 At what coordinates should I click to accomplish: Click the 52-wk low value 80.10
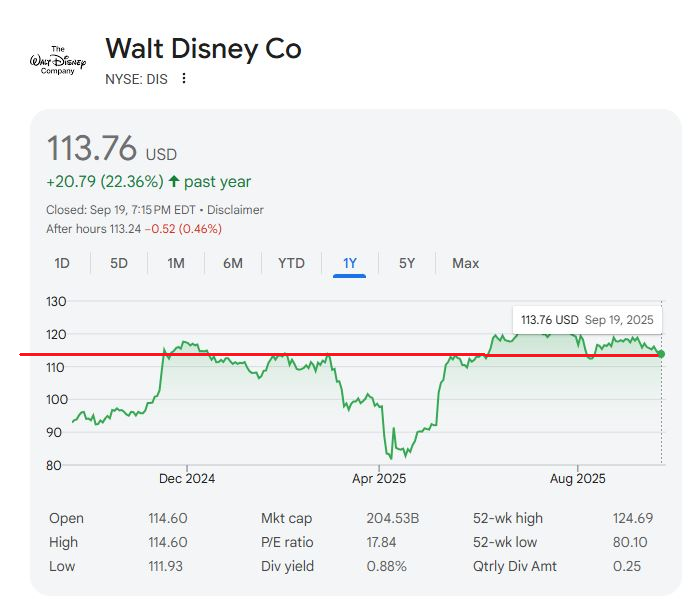[630, 542]
